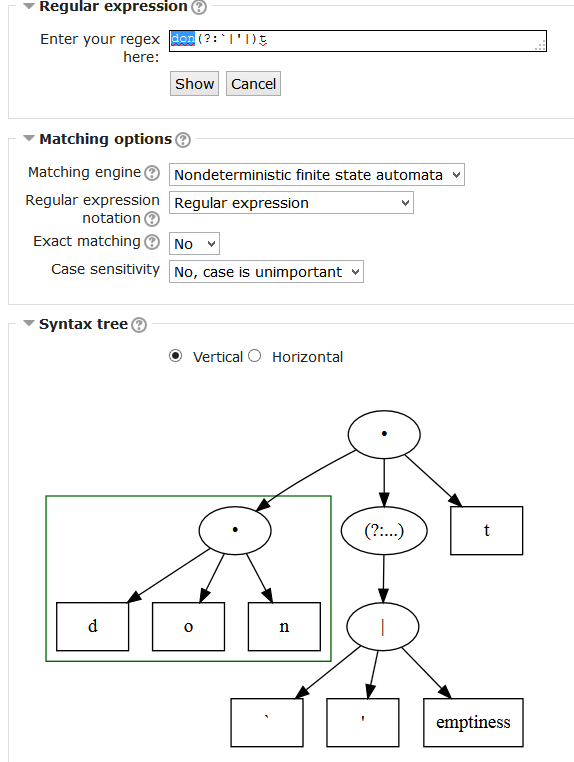Click the Cancel button
This screenshot has width=574, height=762.
pyautogui.click(x=253, y=84)
